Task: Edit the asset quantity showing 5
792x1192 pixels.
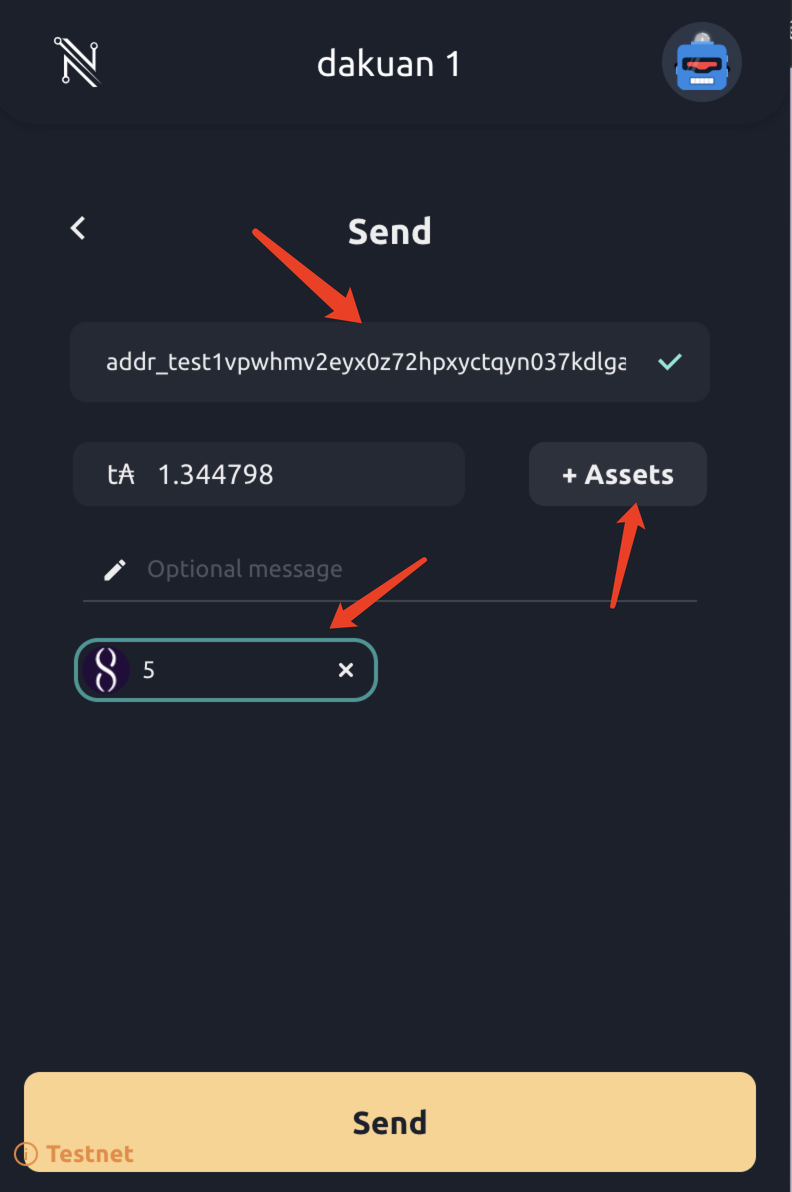Action: click(x=230, y=670)
